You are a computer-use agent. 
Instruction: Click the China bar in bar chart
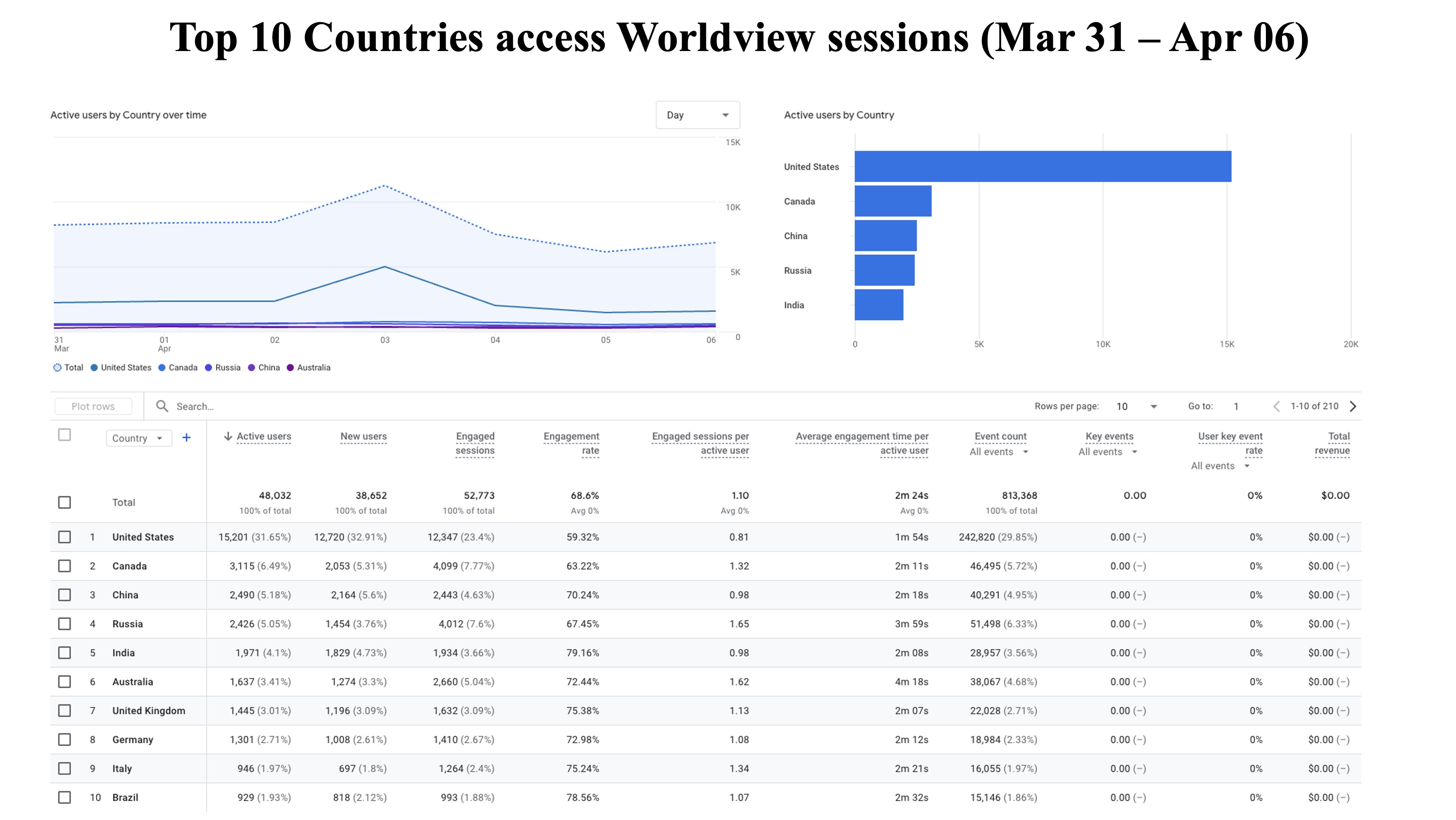point(886,236)
